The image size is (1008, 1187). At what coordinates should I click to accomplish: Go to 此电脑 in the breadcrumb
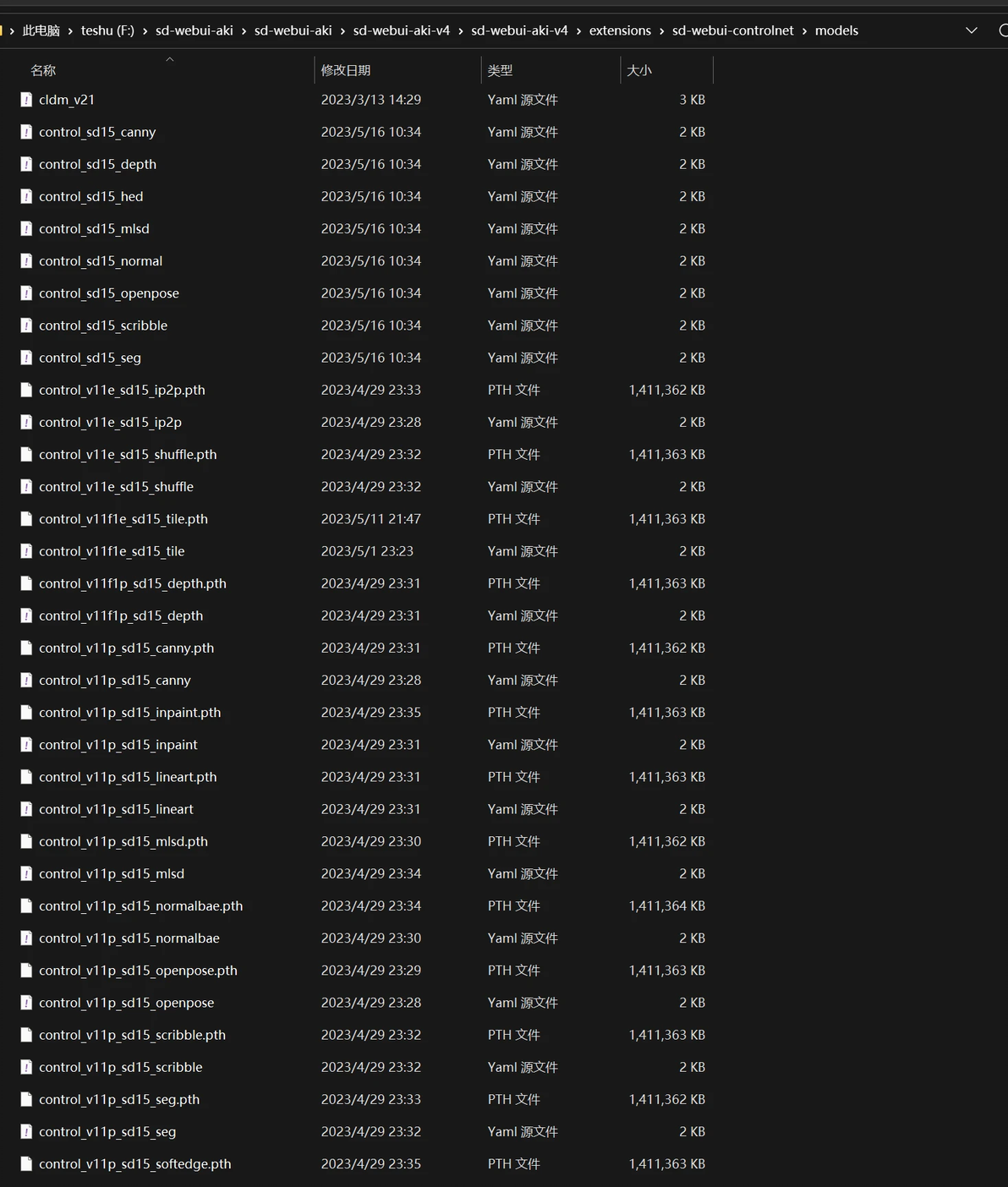tap(41, 30)
